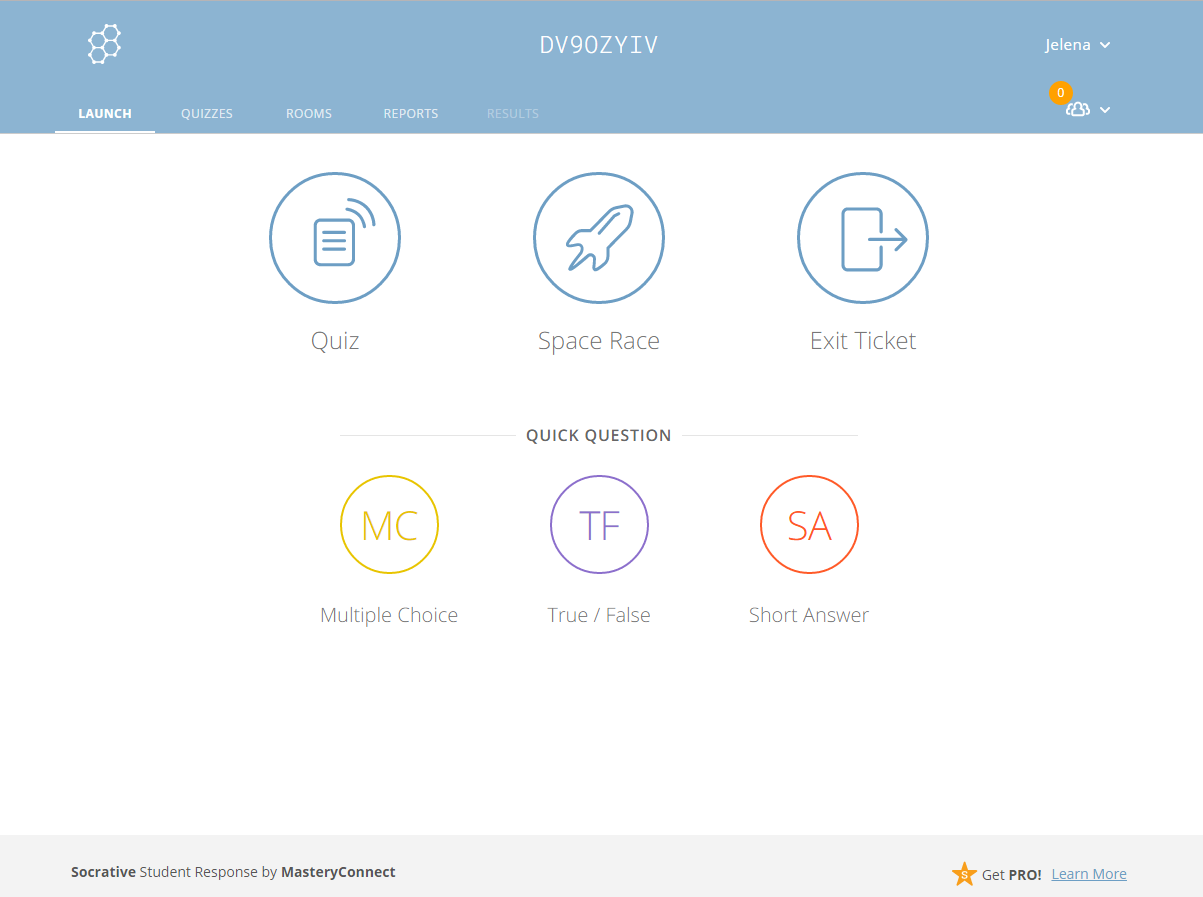The width and height of the screenshot is (1203, 897).
Task: Launch a Quiz via its icon
Action: [x=335, y=238]
